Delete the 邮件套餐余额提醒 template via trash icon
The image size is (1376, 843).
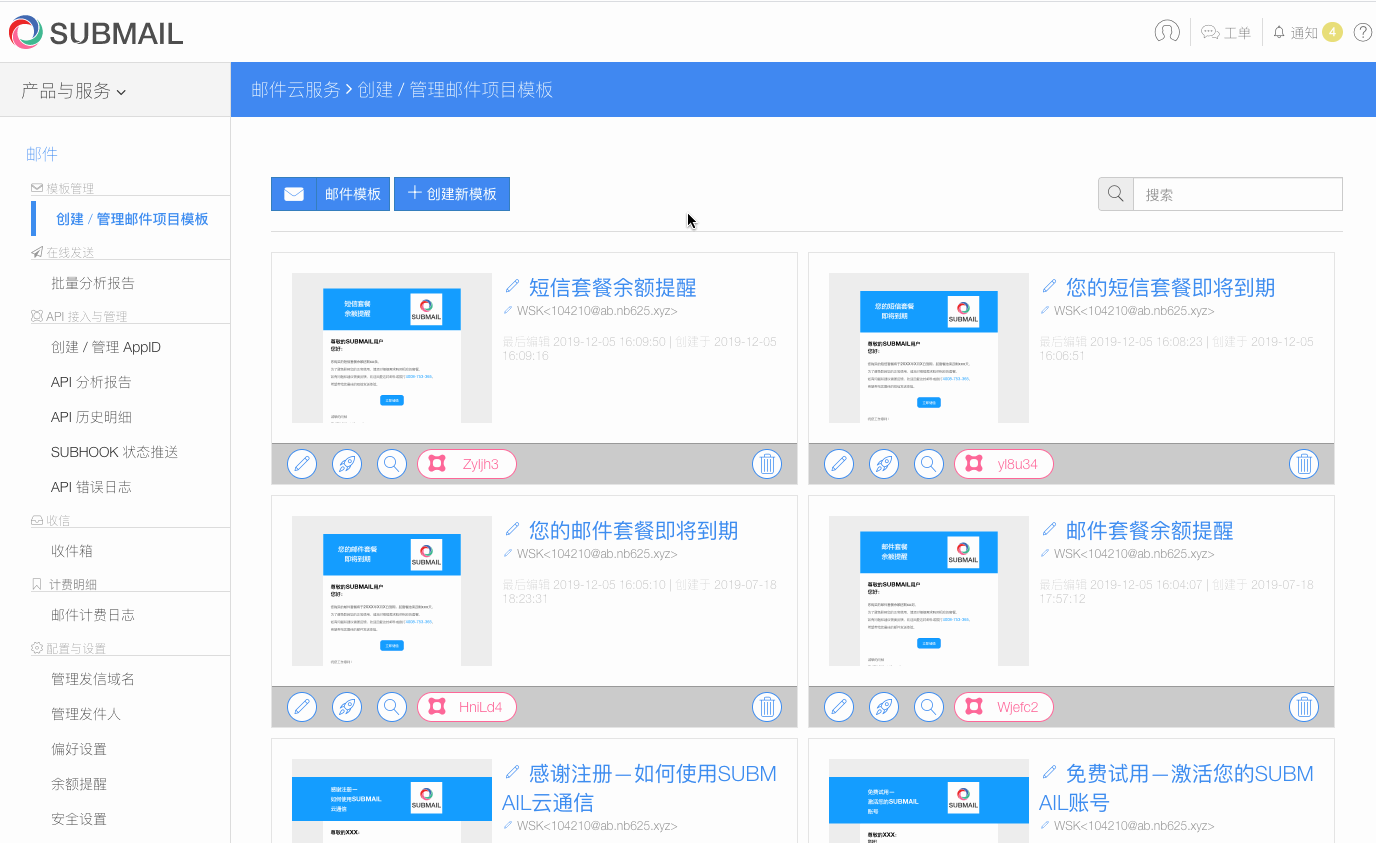1303,706
